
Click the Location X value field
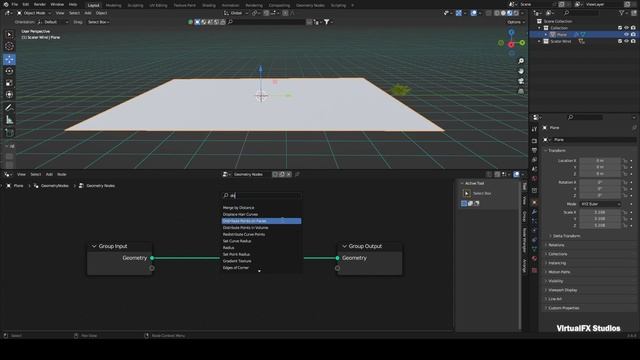tap(600, 161)
